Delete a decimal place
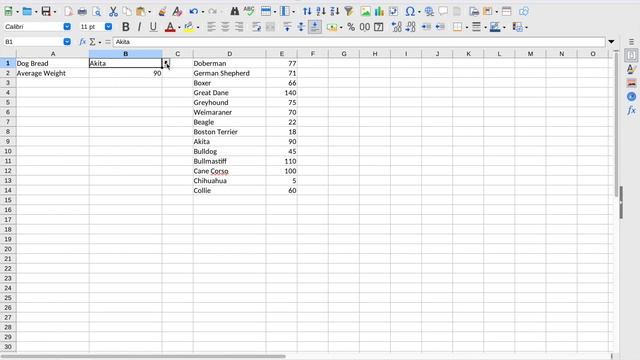The height and width of the screenshot is (360, 640). (x=410, y=27)
